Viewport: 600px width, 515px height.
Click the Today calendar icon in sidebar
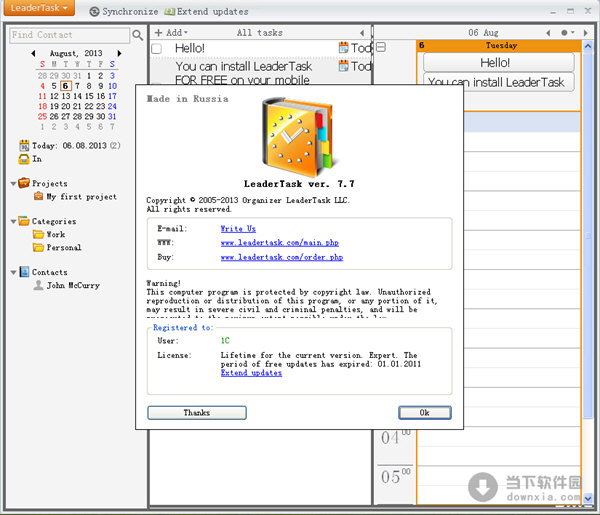coord(24,145)
